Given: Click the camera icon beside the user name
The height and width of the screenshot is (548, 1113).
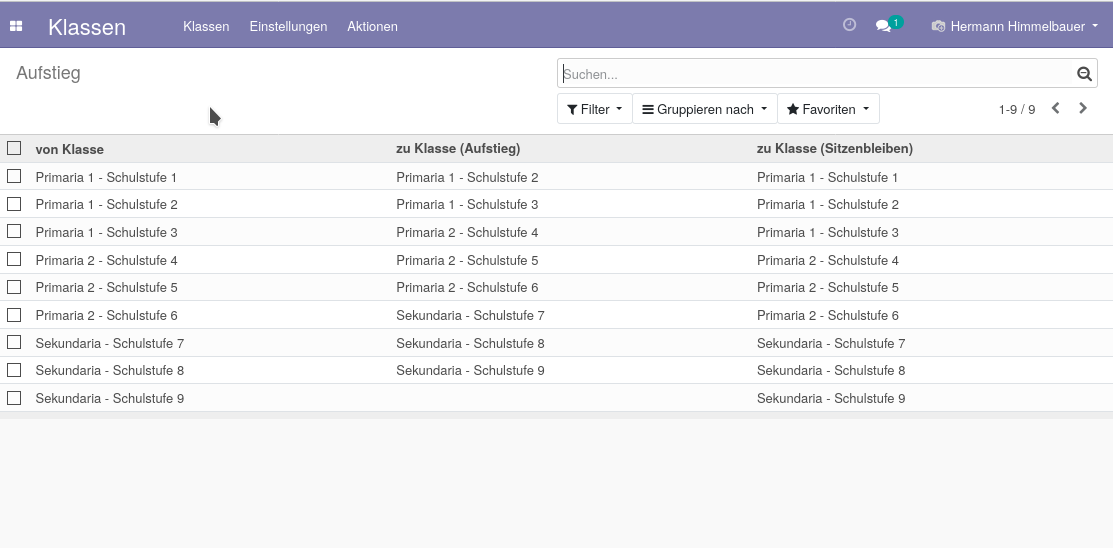Looking at the screenshot, I should coord(938,26).
